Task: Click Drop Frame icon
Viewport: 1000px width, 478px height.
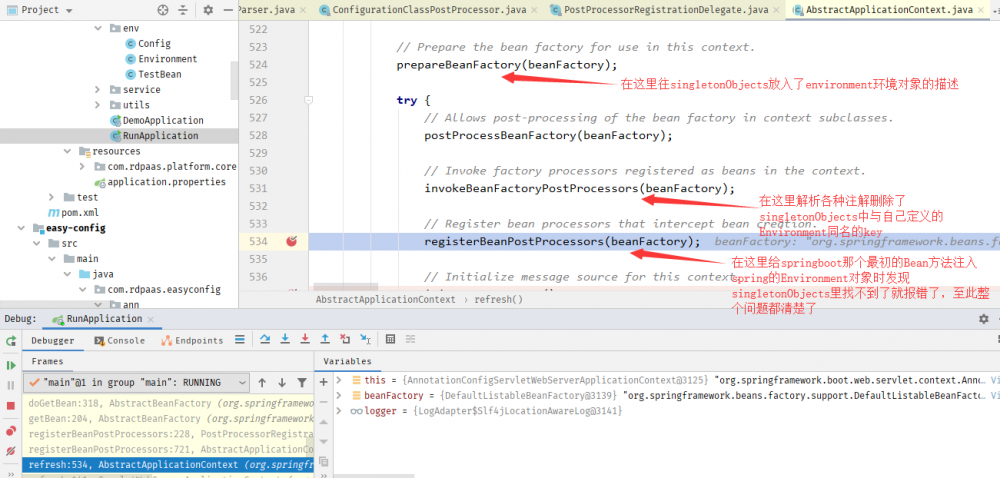Action: coord(345,339)
